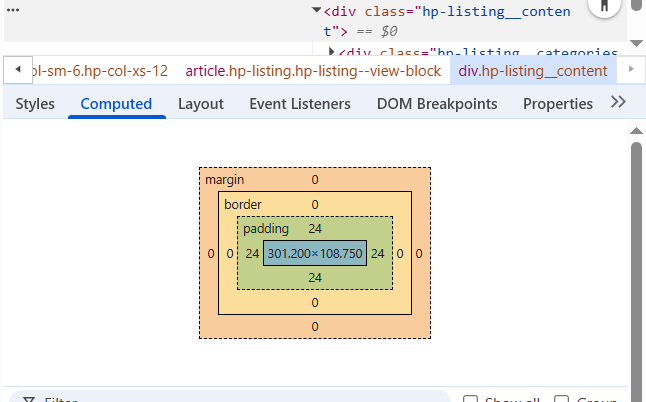Switch to the Event Listeners tab

(300, 104)
